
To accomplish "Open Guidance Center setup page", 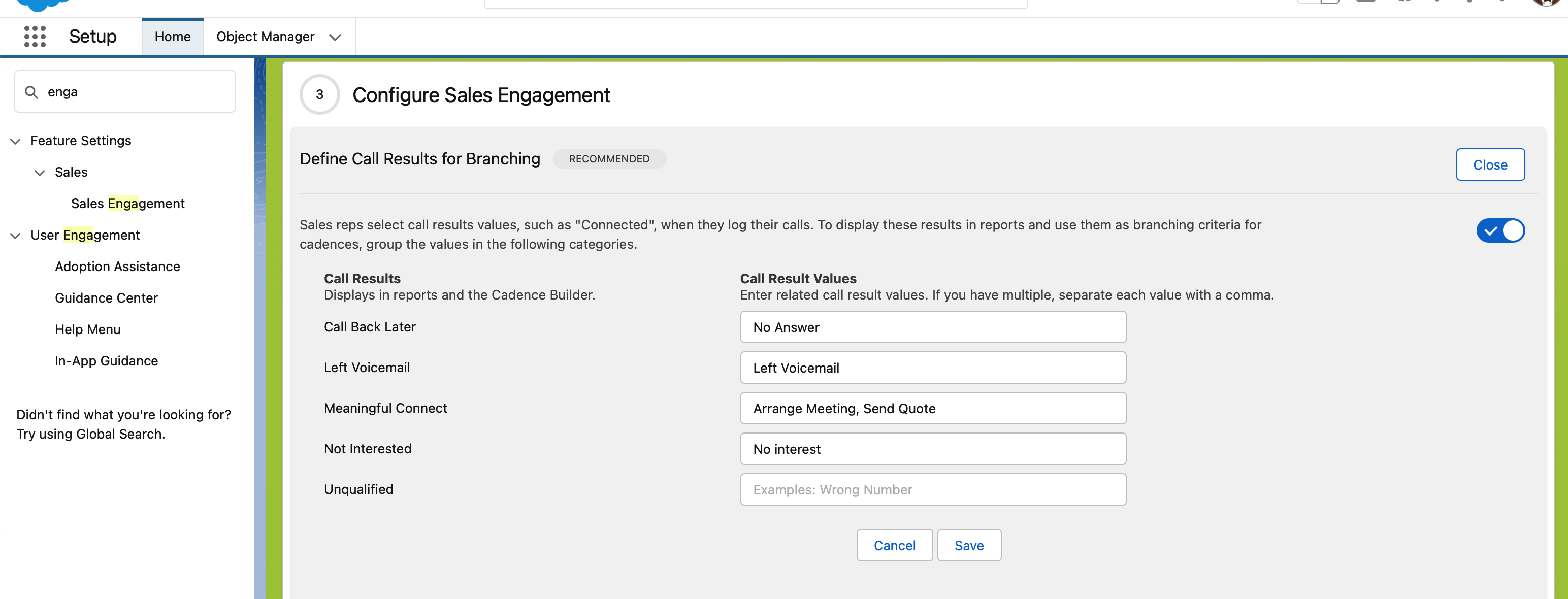I will pos(107,297).
